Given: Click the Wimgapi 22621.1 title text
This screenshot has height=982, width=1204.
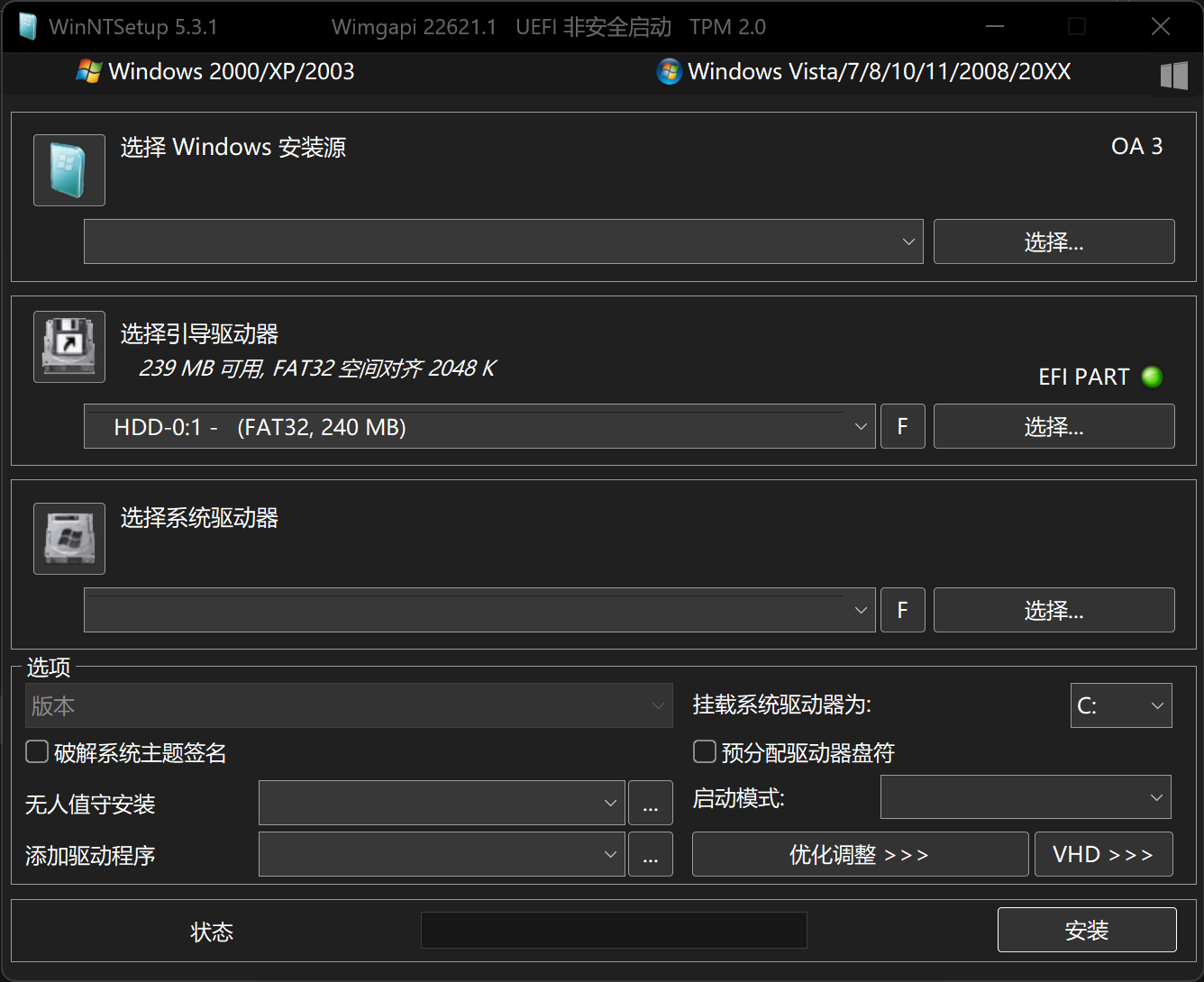Looking at the screenshot, I should click(x=415, y=27).
